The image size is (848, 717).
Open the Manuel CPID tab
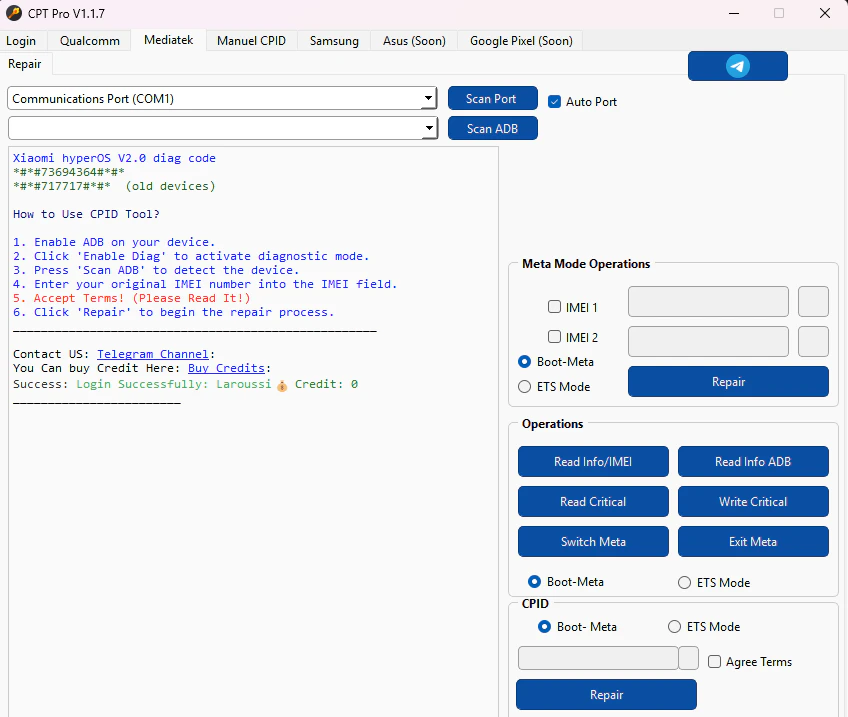pyautogui.click(x=251, y=41)
